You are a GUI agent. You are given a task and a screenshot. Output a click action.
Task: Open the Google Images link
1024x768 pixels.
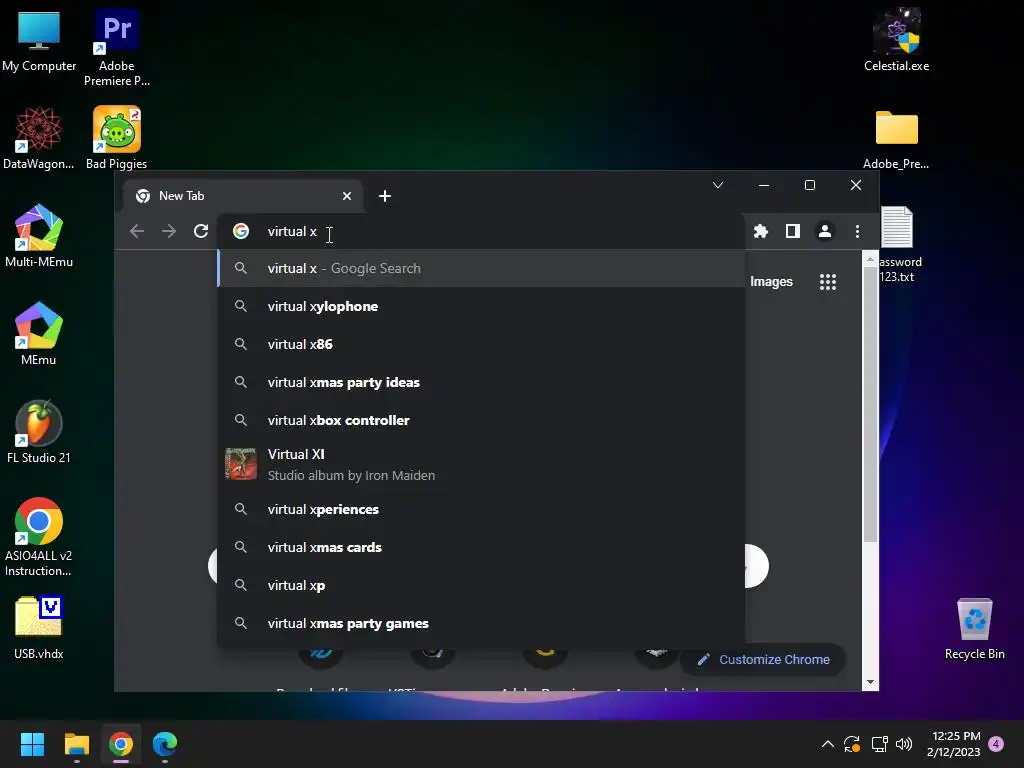click(x=771, y=281)
